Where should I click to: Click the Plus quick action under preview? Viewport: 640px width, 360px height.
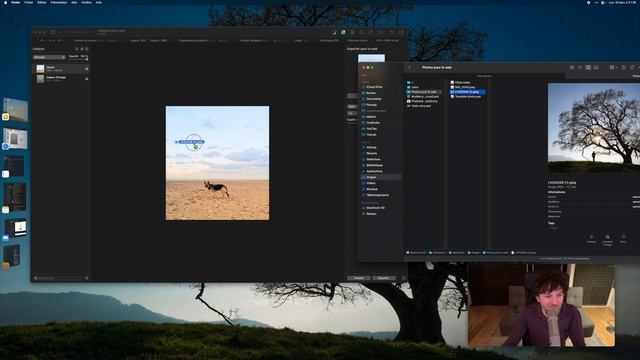(623, 238)
